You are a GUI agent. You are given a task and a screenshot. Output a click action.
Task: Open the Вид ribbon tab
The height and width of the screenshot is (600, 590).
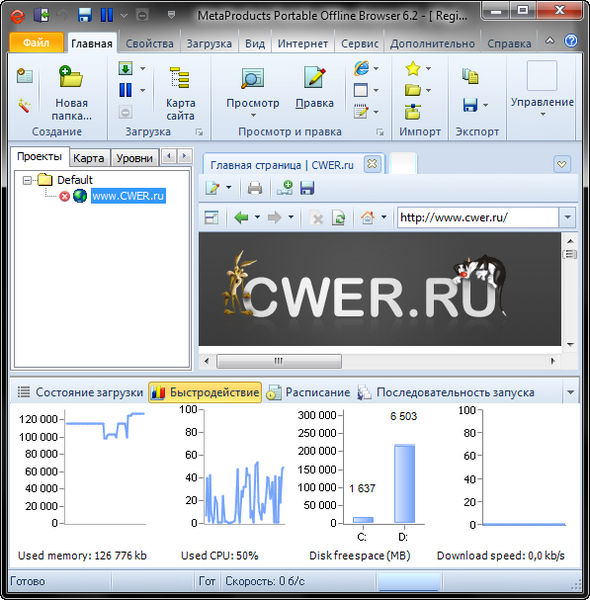coord(255,44)
